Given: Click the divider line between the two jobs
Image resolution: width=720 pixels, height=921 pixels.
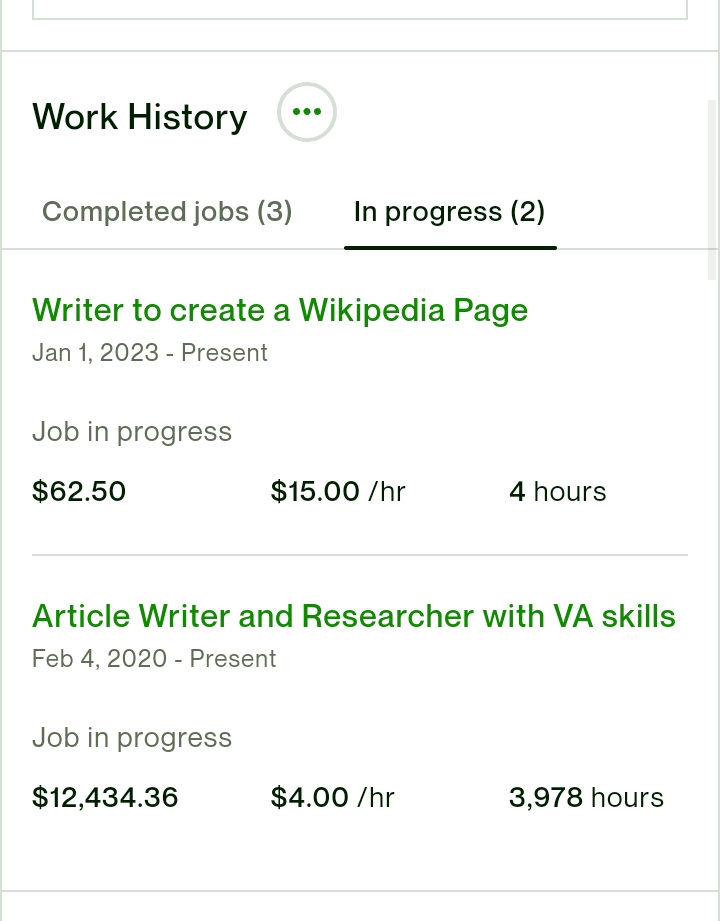Looking at the screenshot, I should point(359,554).
